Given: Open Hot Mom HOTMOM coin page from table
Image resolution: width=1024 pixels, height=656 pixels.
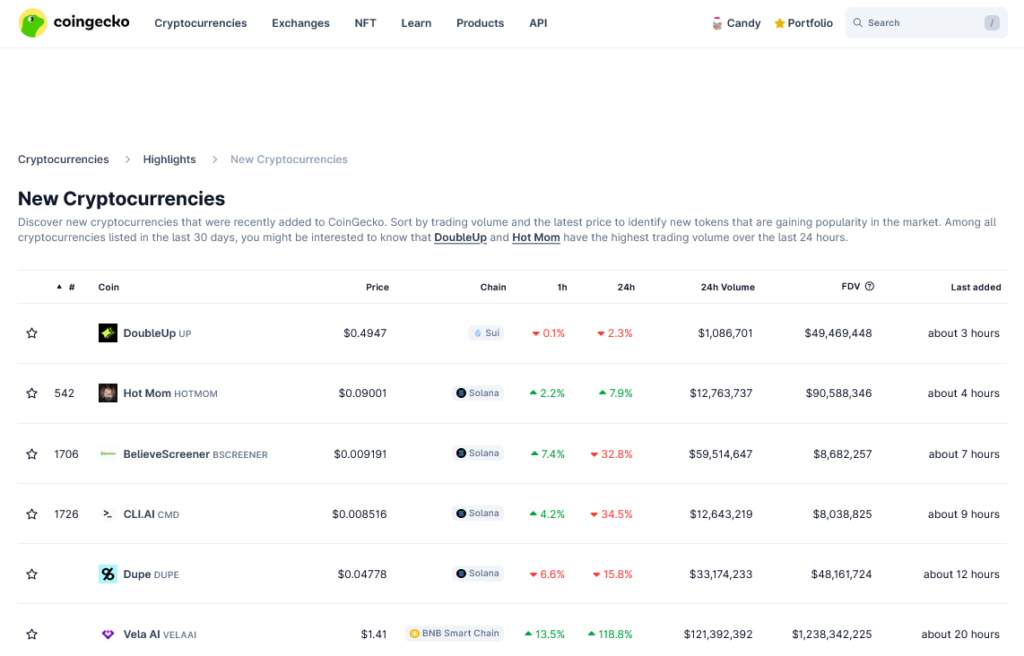Looking at the screenshot, I should (x=170, y=393).
